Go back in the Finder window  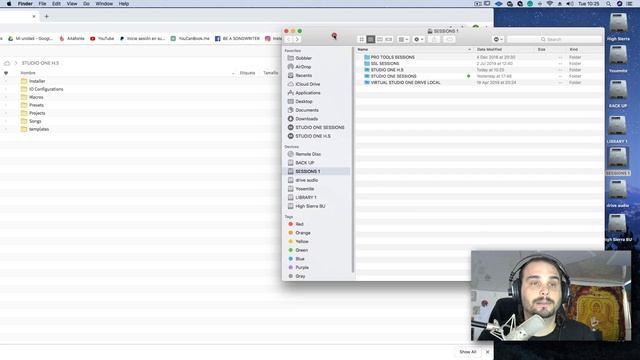(x=289, y=39)
